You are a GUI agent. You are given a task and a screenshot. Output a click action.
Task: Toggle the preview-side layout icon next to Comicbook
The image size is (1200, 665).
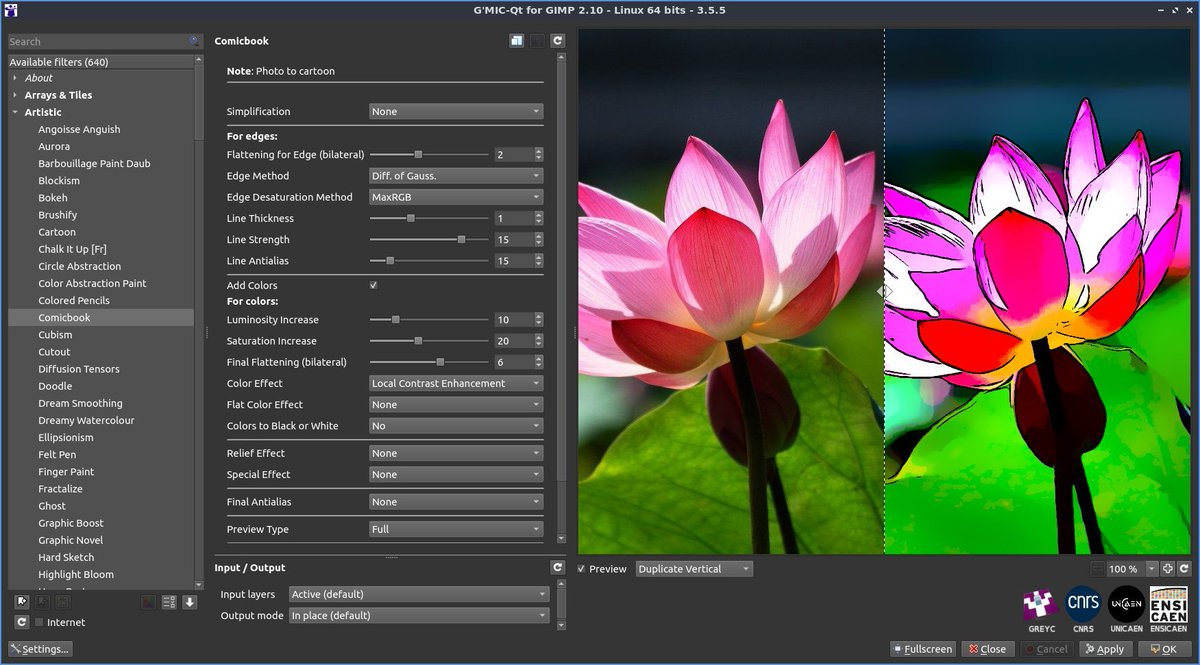[x=517, y=41]
